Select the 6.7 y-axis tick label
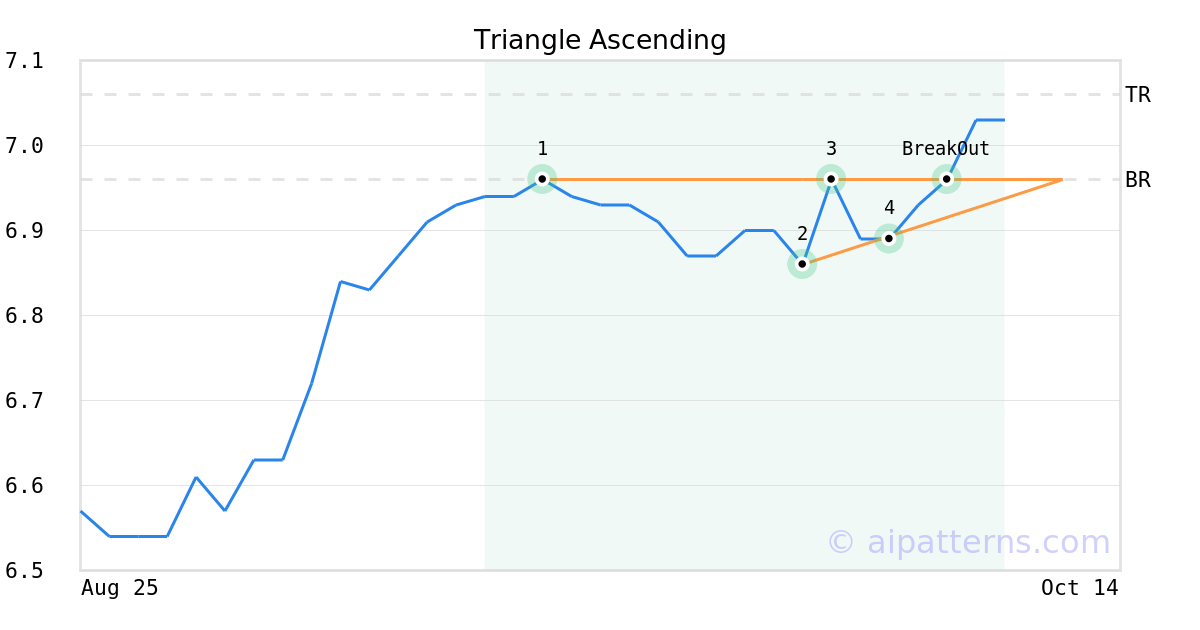The height and width of the screenshot is (630, 1200). point(25,401)
